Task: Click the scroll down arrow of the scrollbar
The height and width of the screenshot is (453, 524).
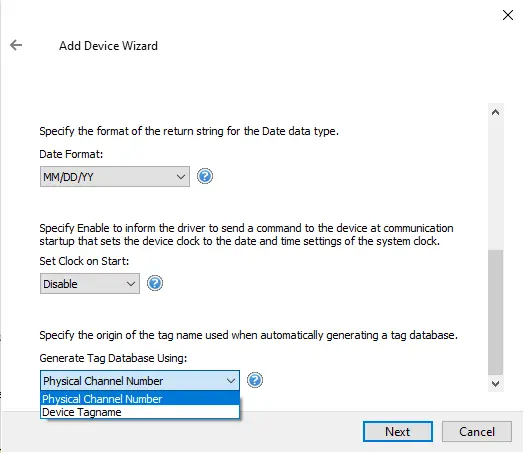Action: [496, 384]
